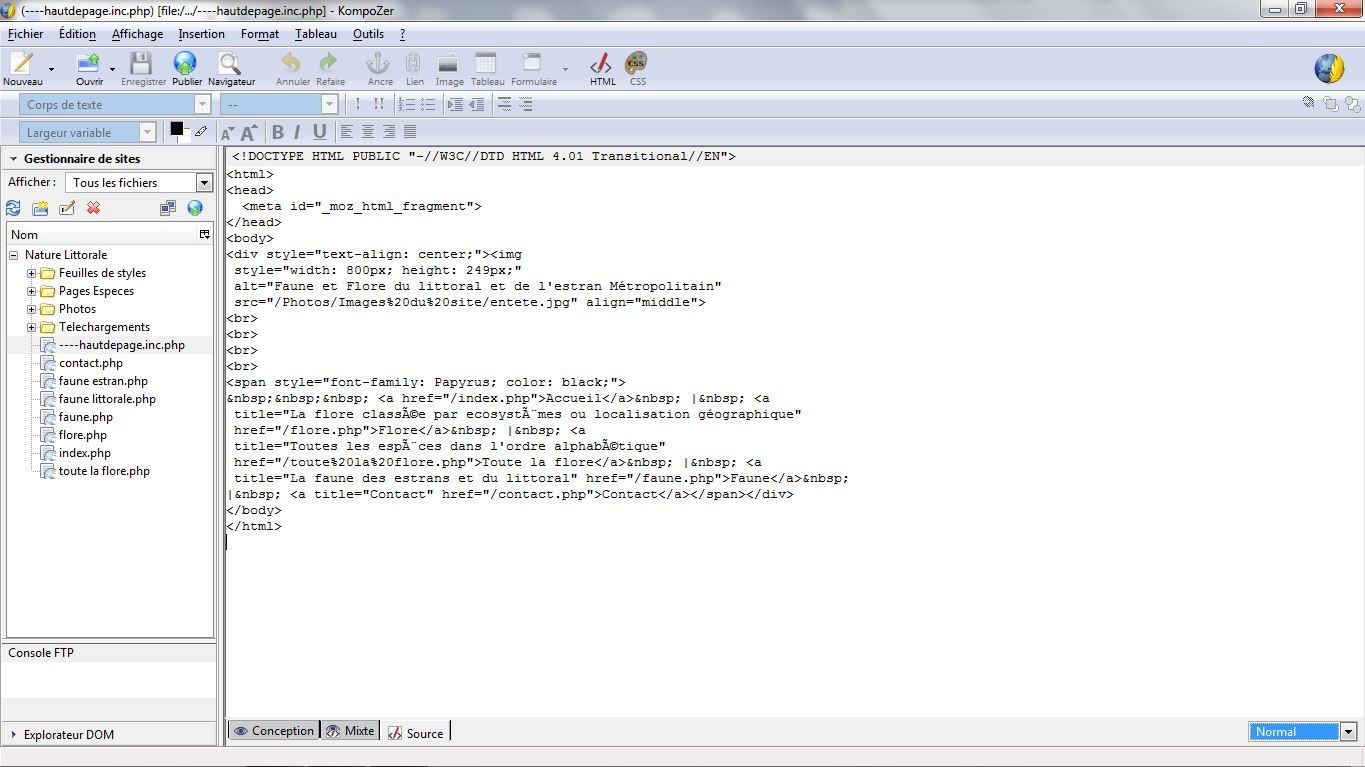Center align text
Viewport: 1365px width, 767px height.
(368, 132)
